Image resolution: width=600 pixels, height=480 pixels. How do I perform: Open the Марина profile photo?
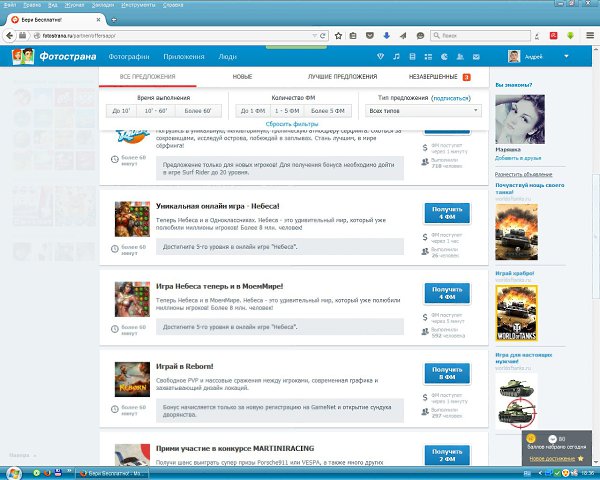click(x=520, y=119)
